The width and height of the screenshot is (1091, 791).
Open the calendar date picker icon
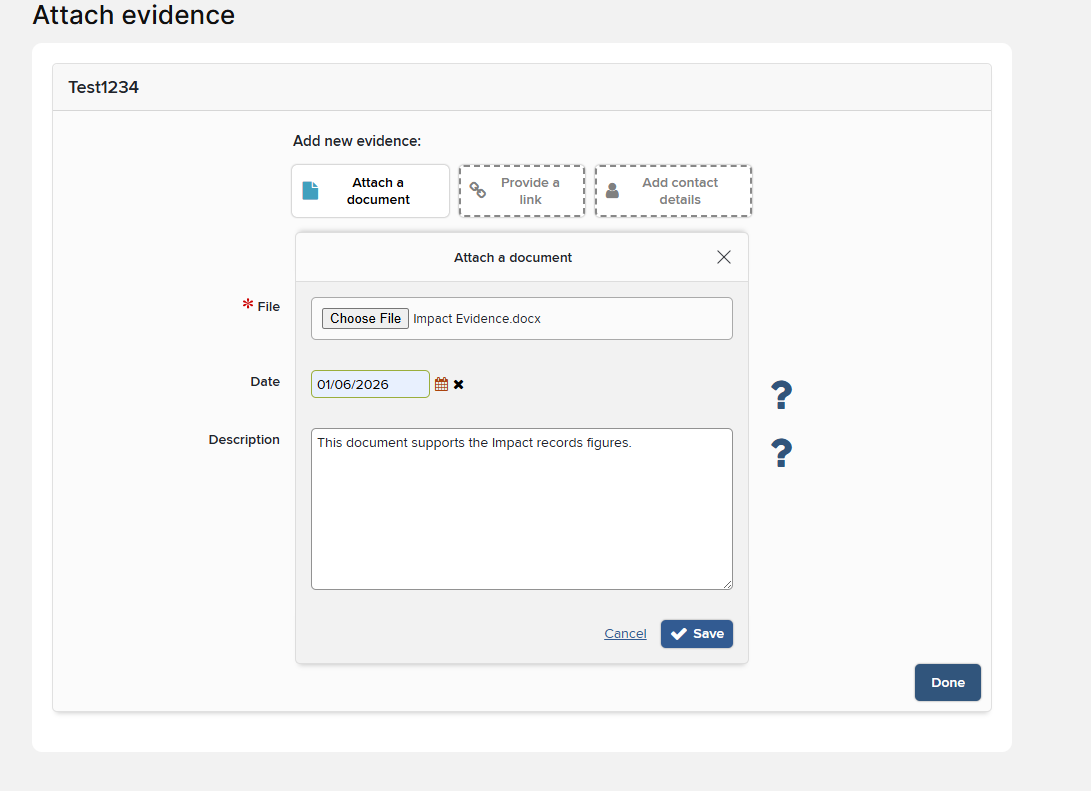coord(441,384)
